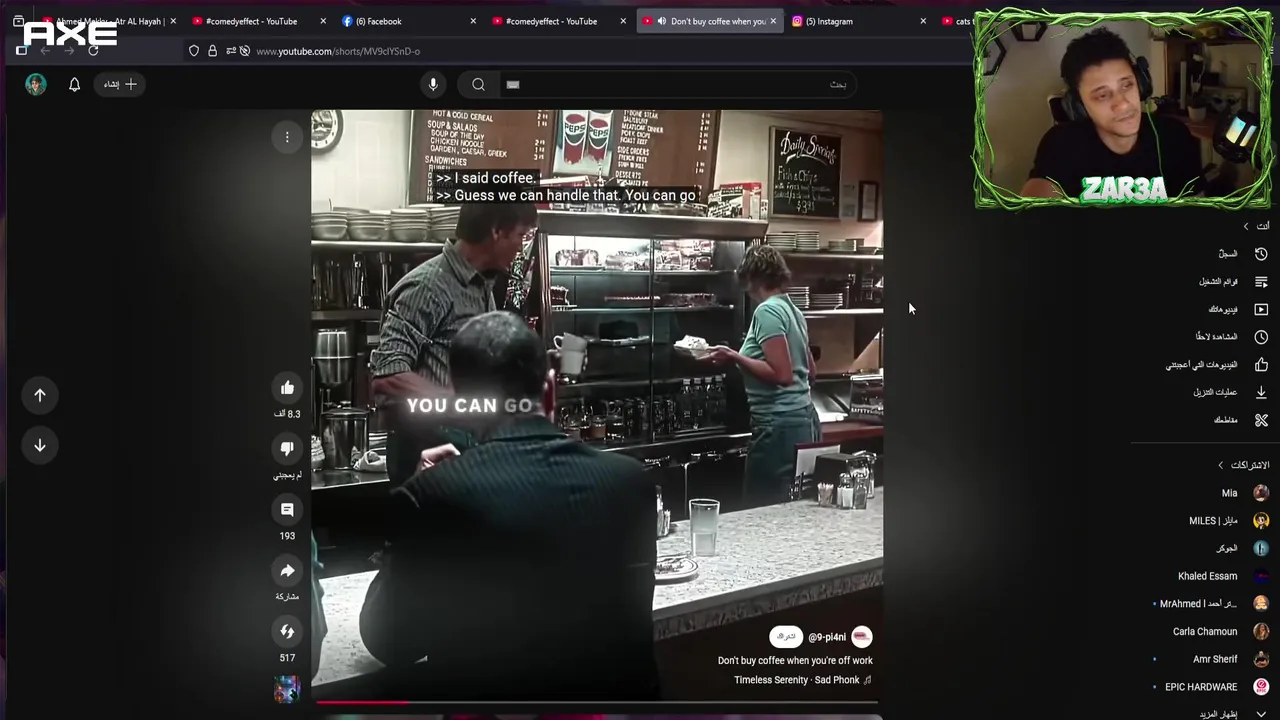Click title Don't buy coffee when you're off work

tap(795, 661)
